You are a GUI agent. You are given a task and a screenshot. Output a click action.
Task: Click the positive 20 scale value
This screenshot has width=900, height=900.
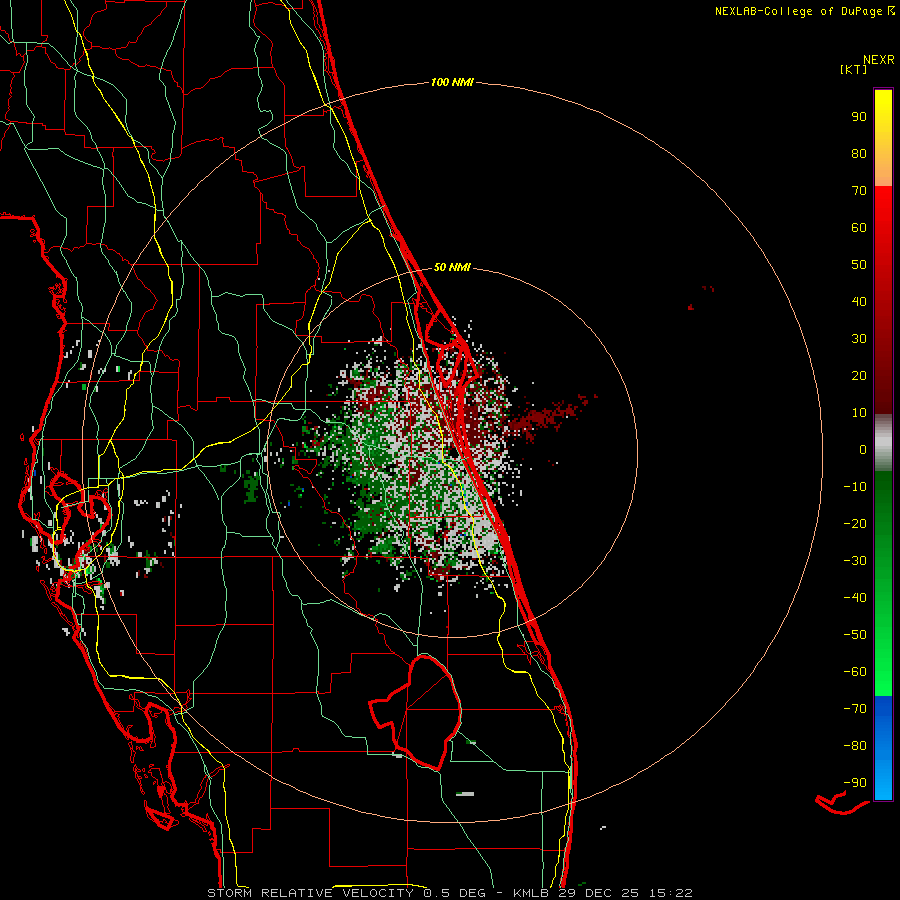click(859, 375)
